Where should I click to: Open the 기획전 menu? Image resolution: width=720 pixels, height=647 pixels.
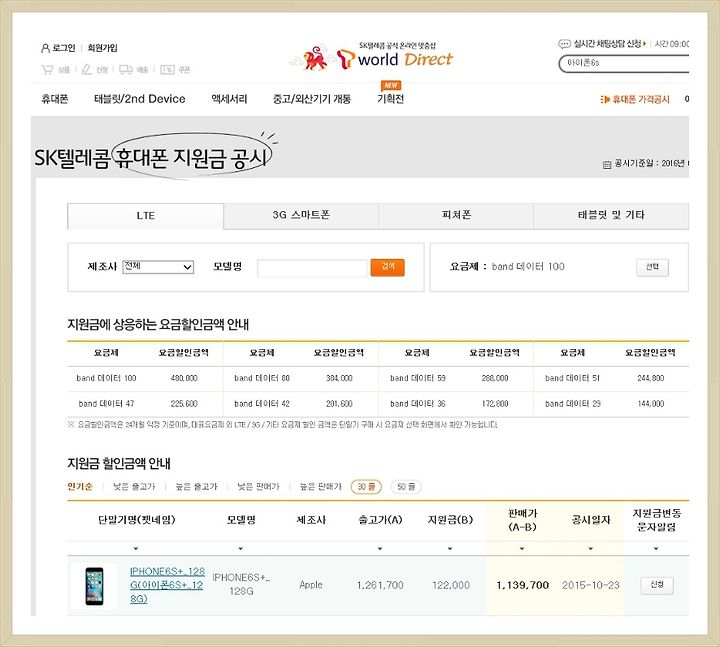[x=390, y=99]
